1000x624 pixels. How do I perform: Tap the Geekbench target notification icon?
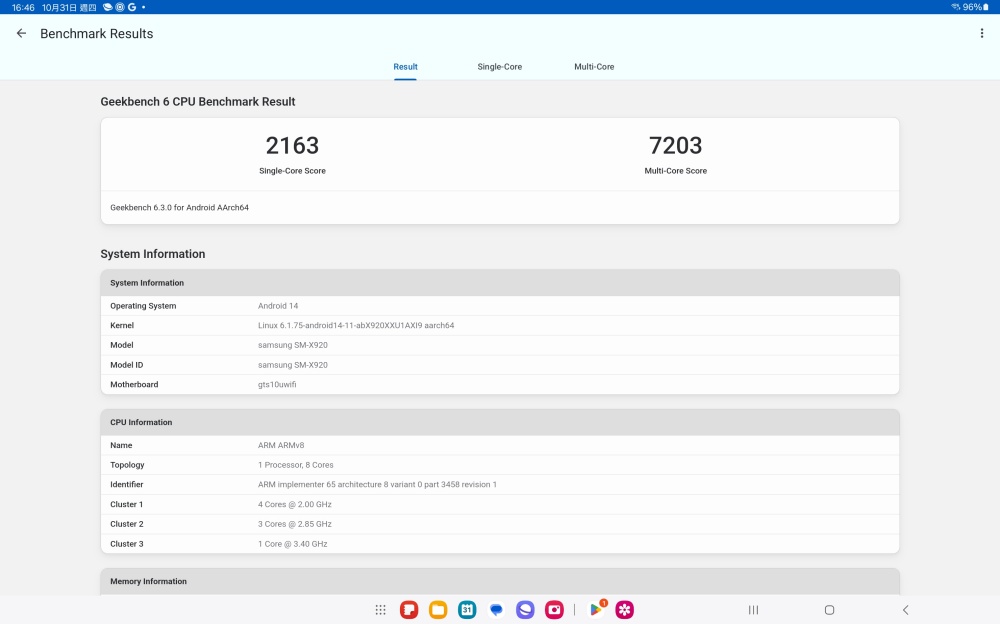(x=120, y=7)
